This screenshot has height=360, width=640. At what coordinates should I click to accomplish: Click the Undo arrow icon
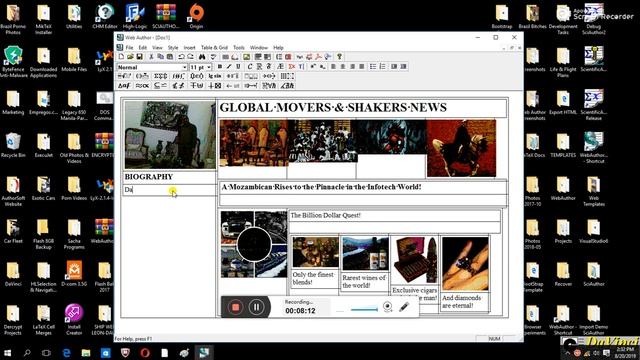181,56
